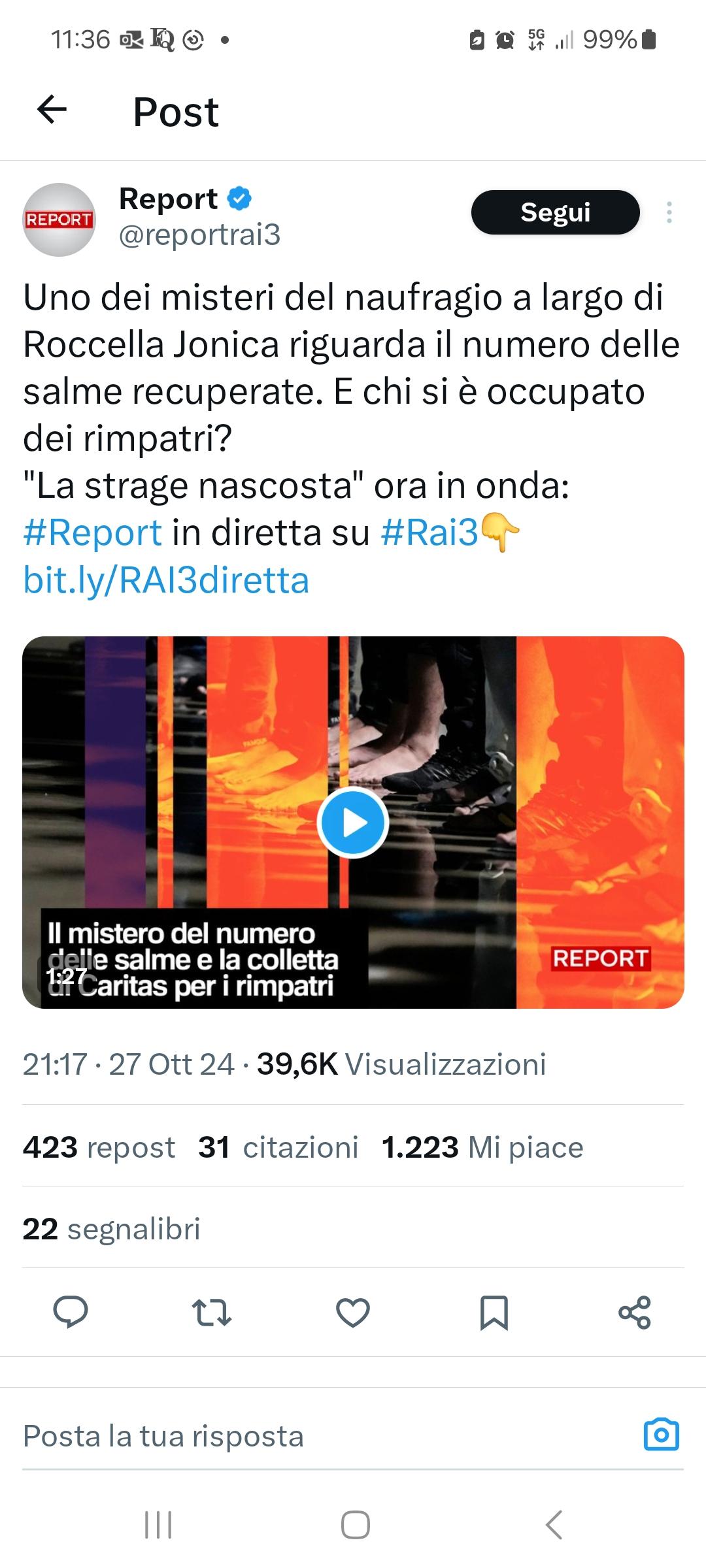Open the #Report hashtag
The image size is (706, 1568).
coord(92,532)
